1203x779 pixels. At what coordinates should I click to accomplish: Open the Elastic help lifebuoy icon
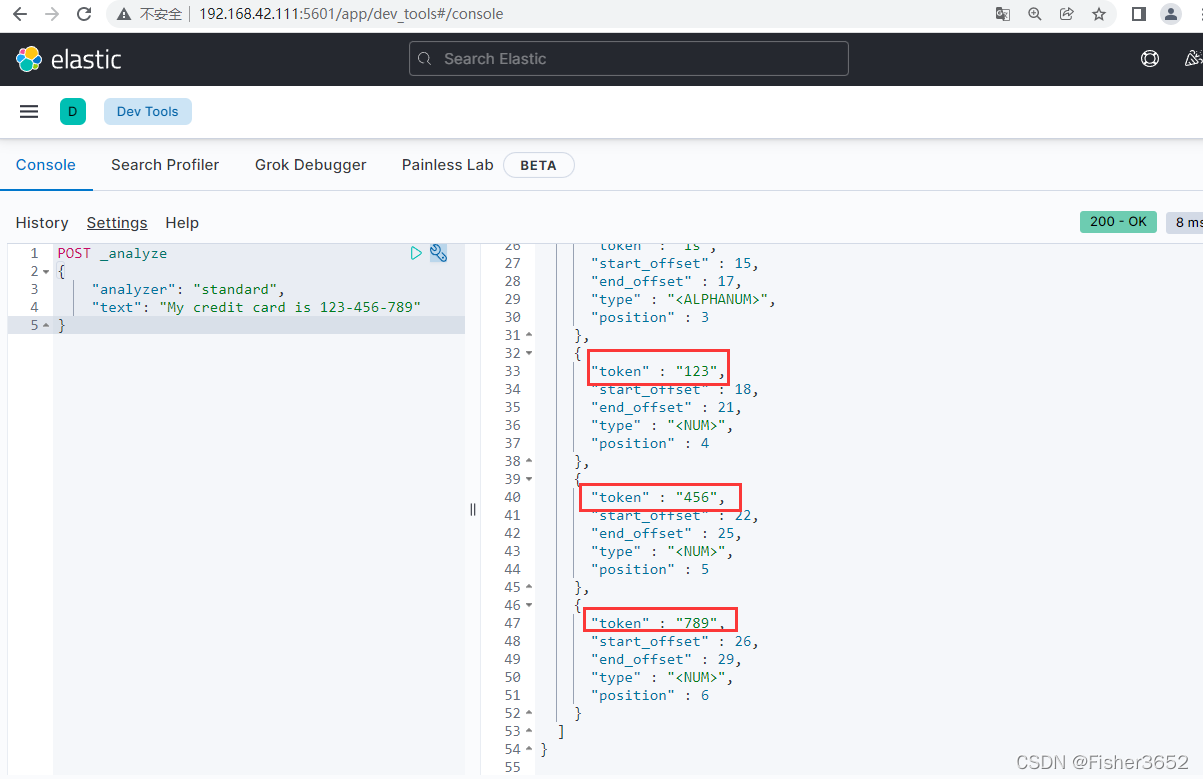pos(1150,59)
